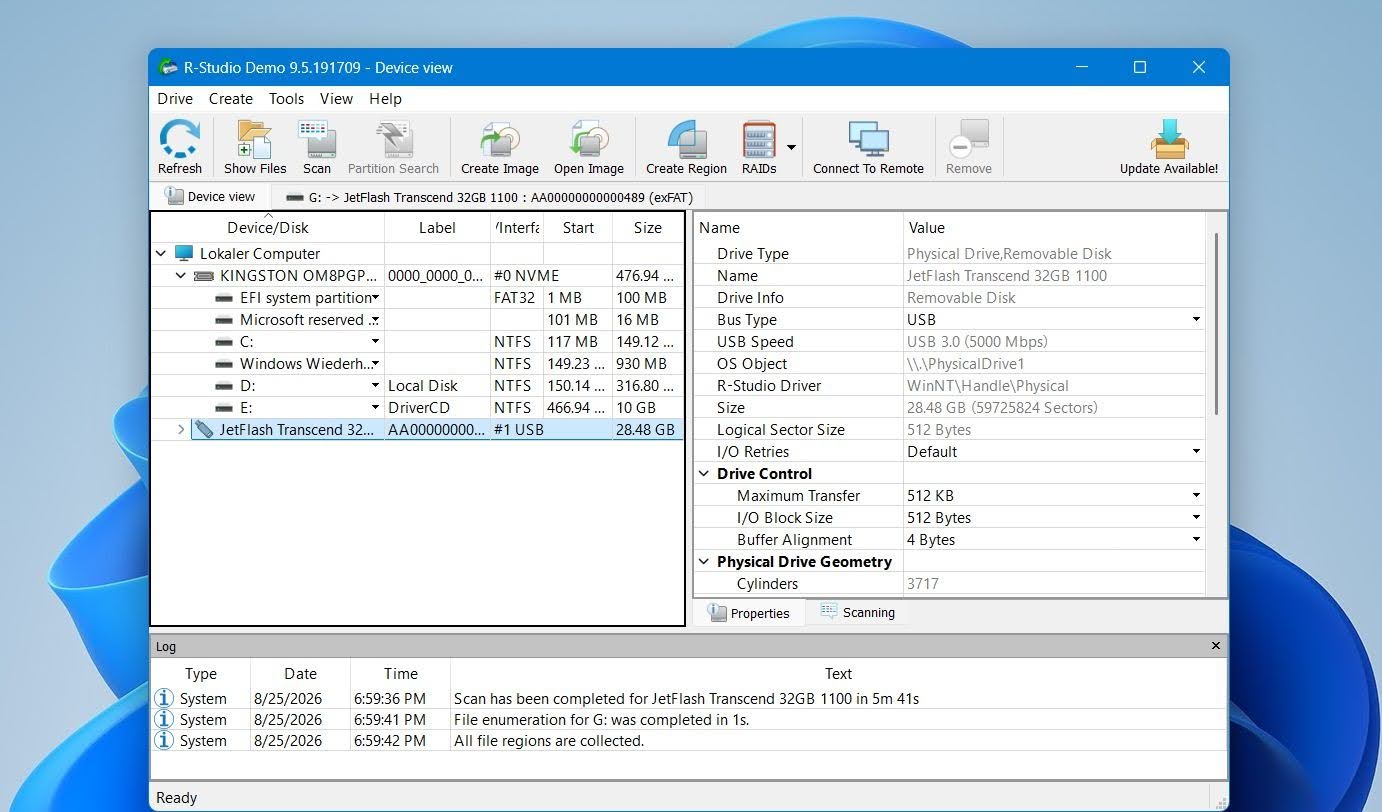
Task: Click the Local Disk label cell
Action: point(437,386)
